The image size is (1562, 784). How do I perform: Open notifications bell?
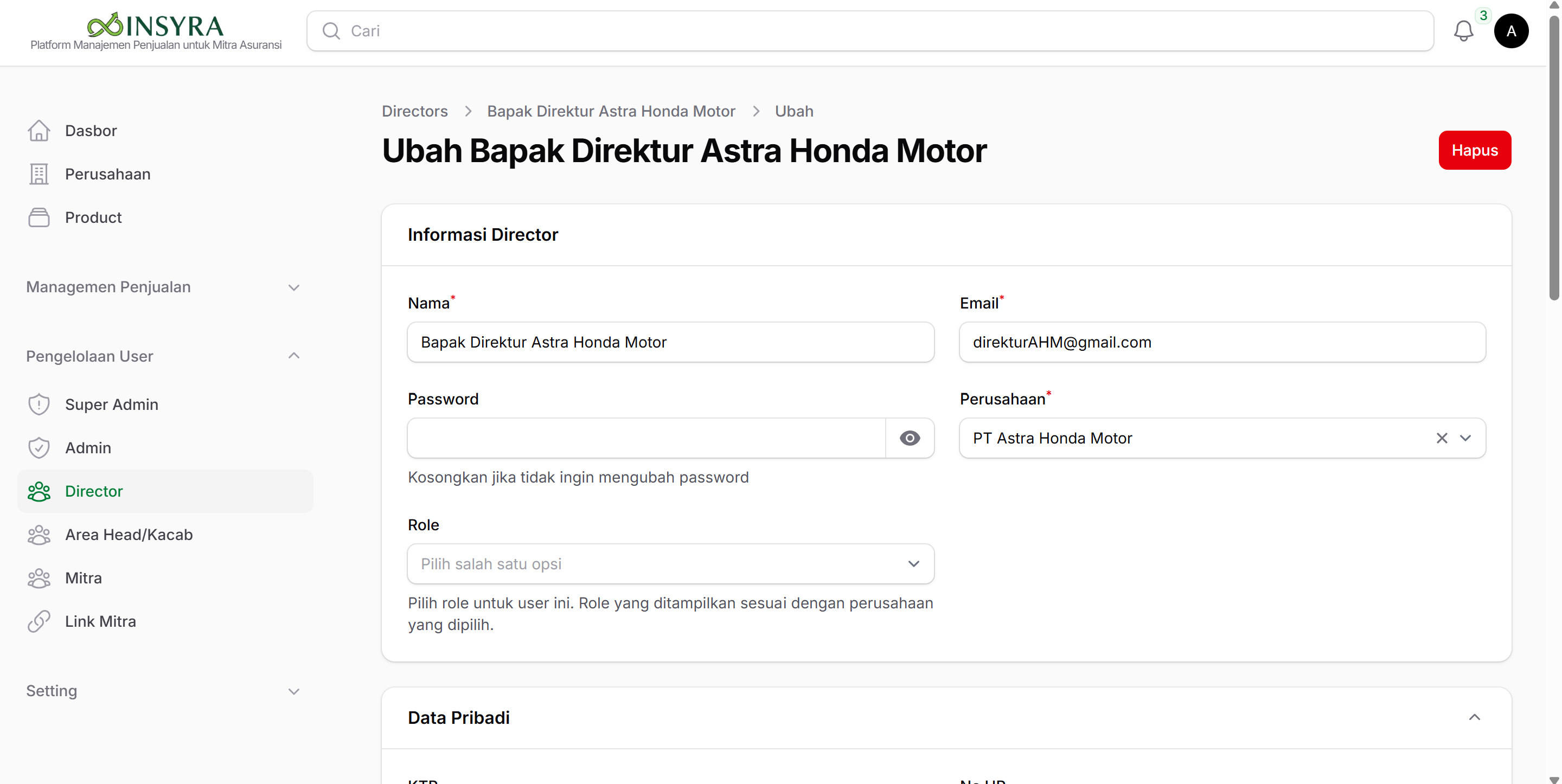tap(1463, 31)
